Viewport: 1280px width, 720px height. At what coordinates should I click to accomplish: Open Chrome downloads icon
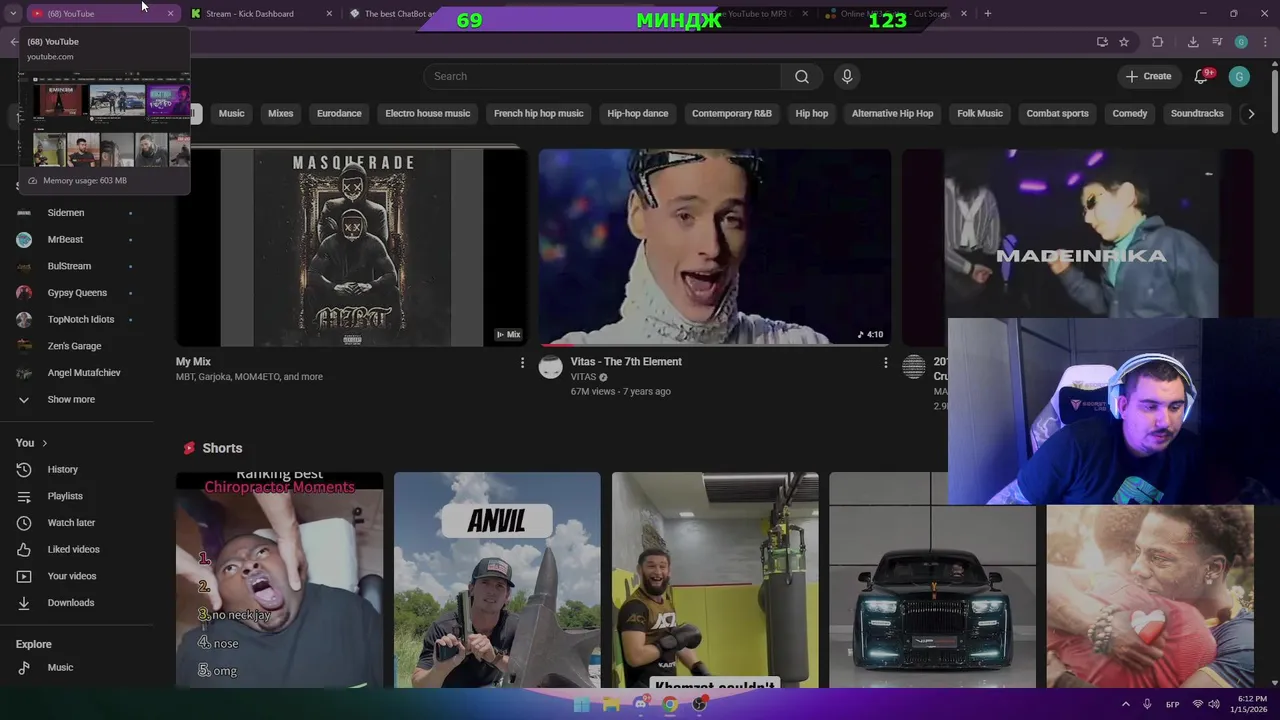click(x=1193, y=42)
